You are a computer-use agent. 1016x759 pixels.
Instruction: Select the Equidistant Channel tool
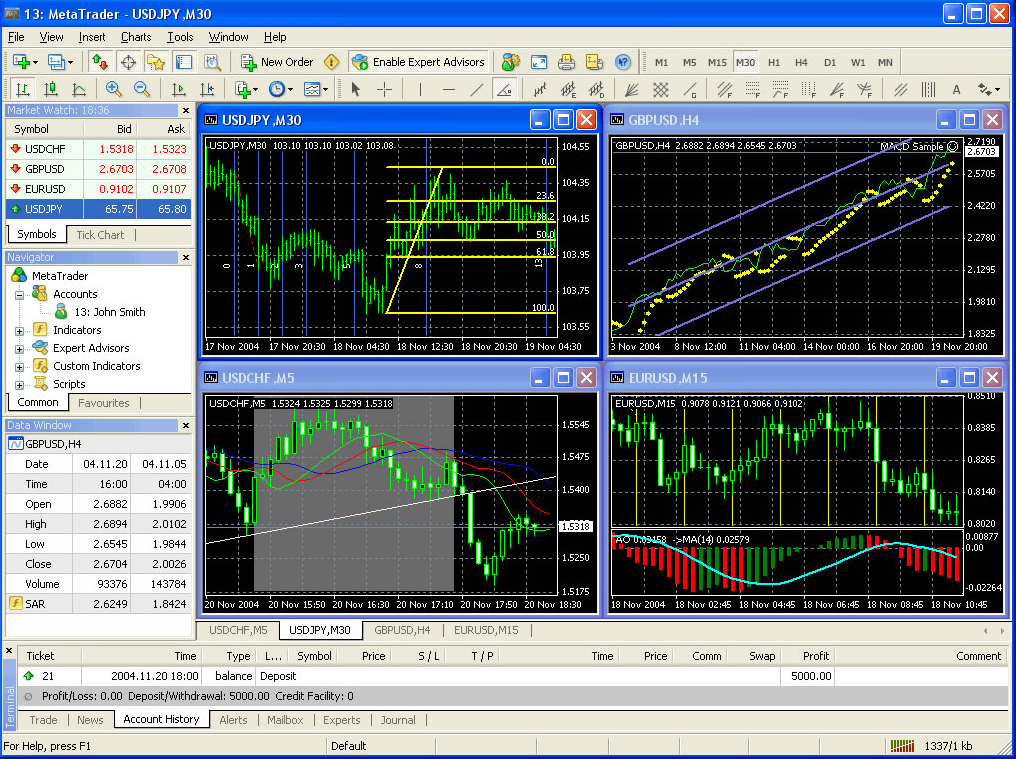click(x=901, y=89)
